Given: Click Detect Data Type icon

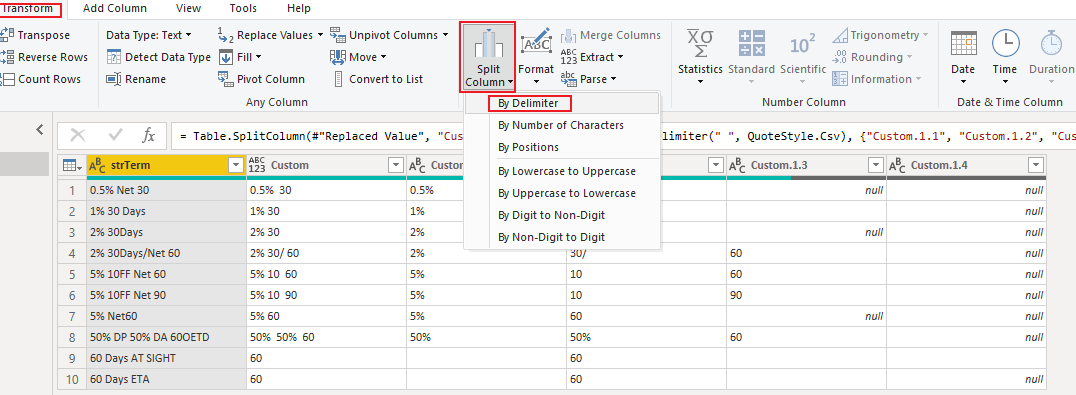Looking at the screenshot, I should 114,57.
